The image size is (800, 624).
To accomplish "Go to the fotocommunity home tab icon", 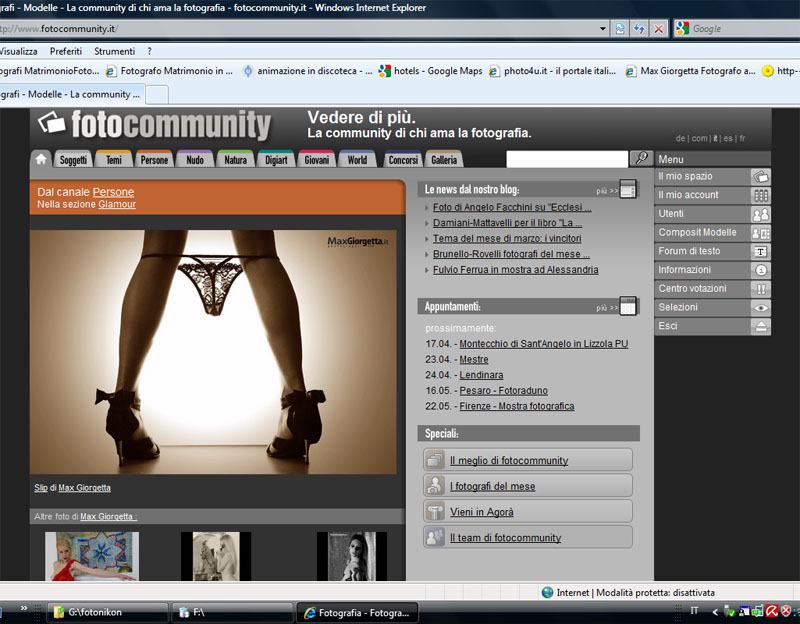I will [41, 160].
